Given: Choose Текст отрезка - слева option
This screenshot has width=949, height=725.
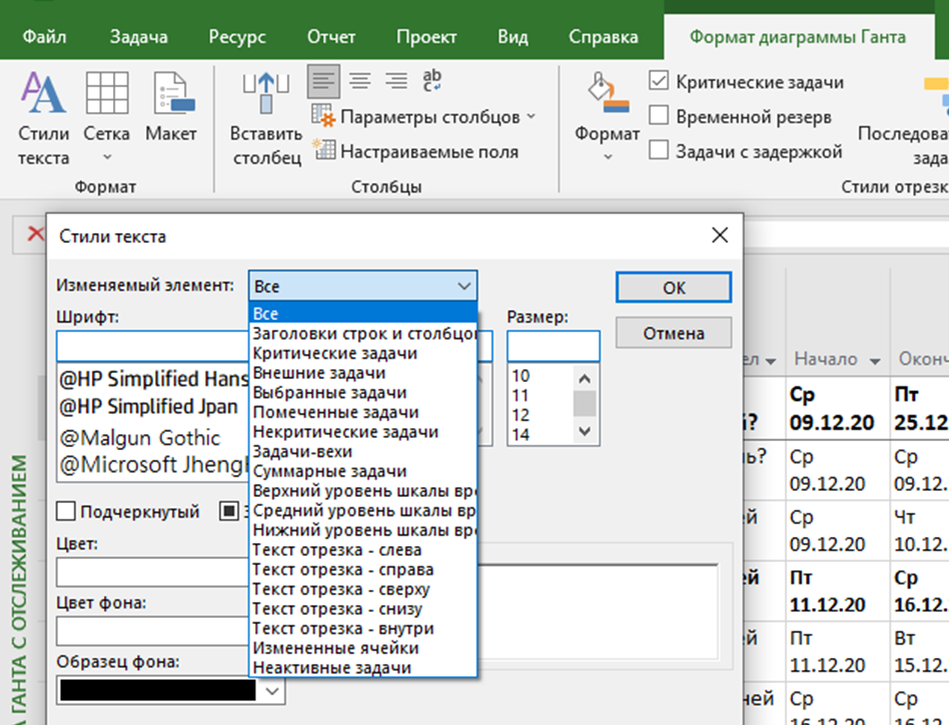Looking at the screenshot, I should tap(363, 549).
